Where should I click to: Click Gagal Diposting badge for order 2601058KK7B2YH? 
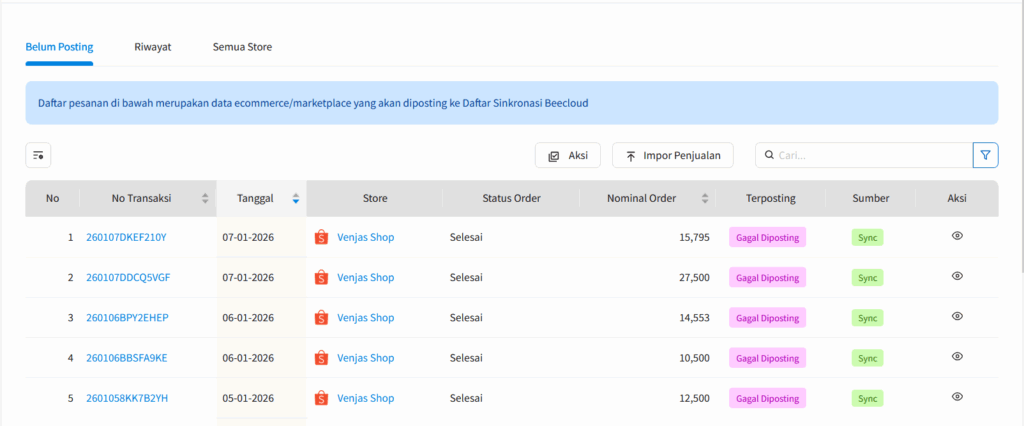pyautogui.click(x=767, y=399)
